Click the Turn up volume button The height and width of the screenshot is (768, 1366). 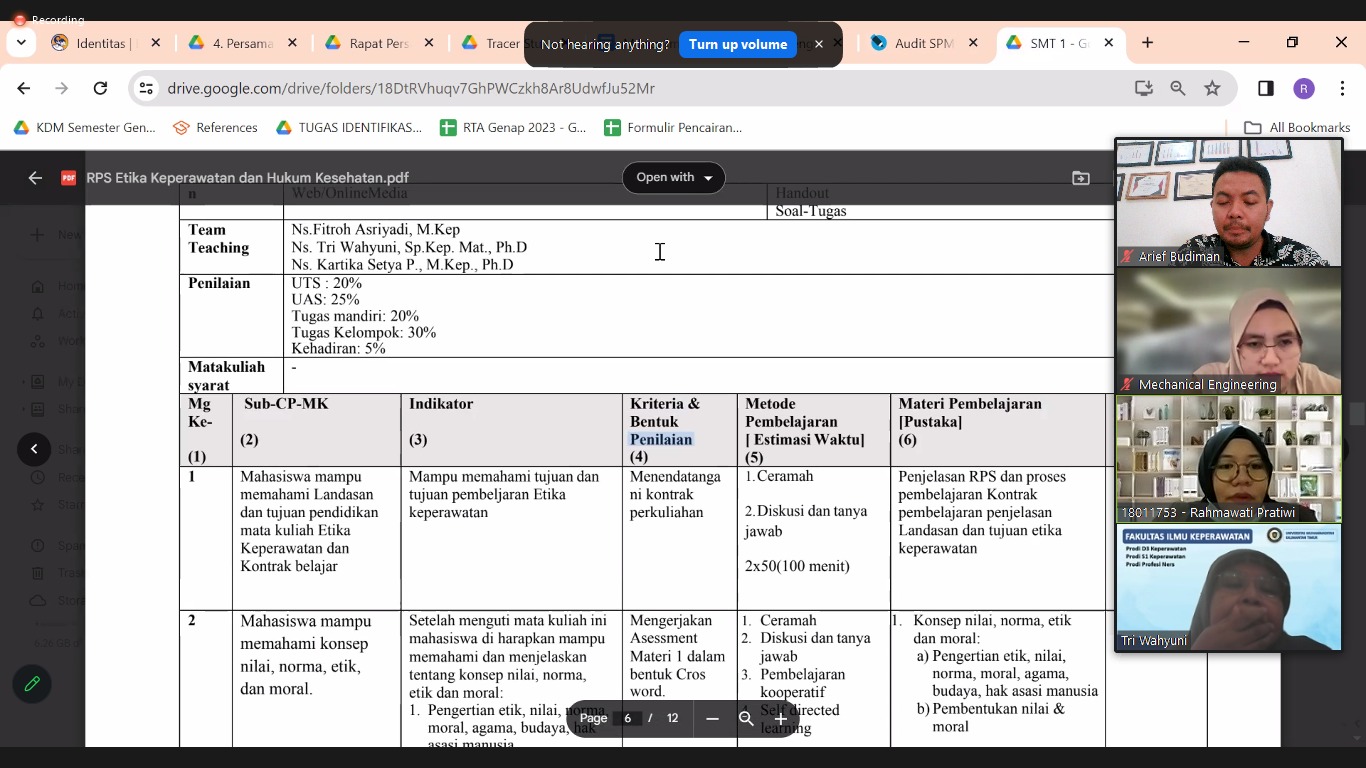(738, 44)
